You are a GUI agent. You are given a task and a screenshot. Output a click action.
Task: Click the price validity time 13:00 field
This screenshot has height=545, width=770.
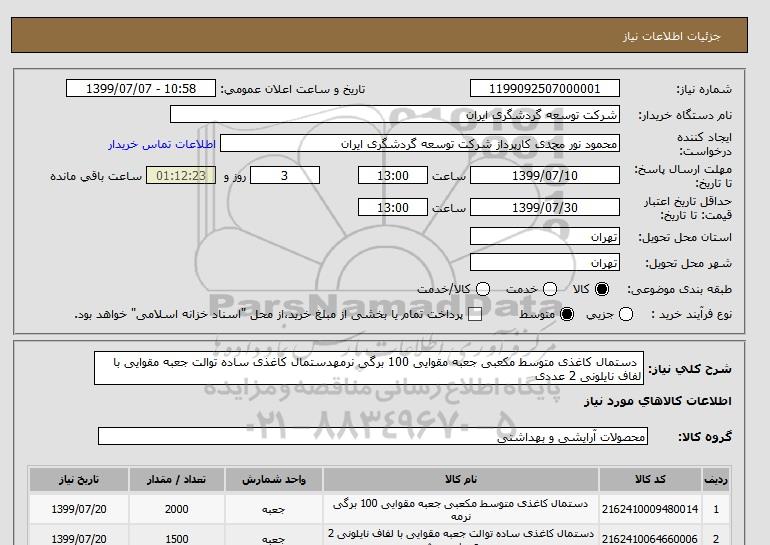pyautogui.click(x=393, y=207)
